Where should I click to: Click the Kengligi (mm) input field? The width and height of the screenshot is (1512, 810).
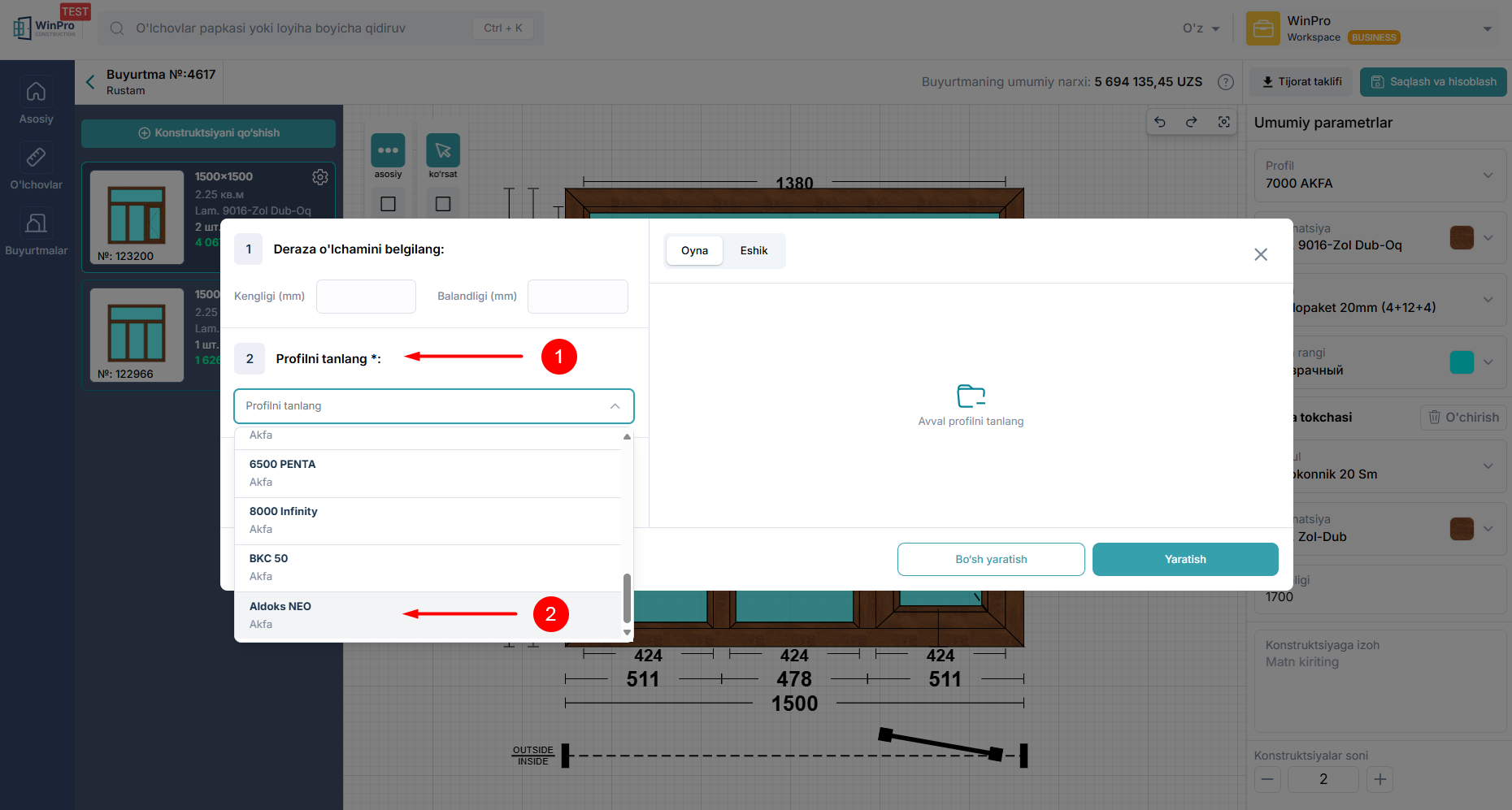coord(366,297)
